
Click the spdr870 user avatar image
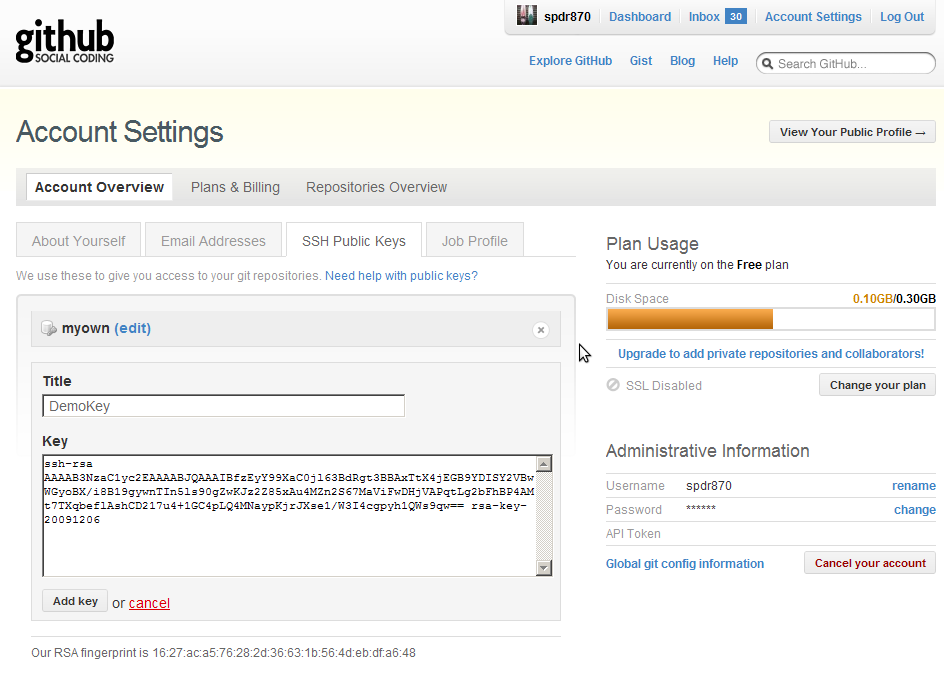527,16
